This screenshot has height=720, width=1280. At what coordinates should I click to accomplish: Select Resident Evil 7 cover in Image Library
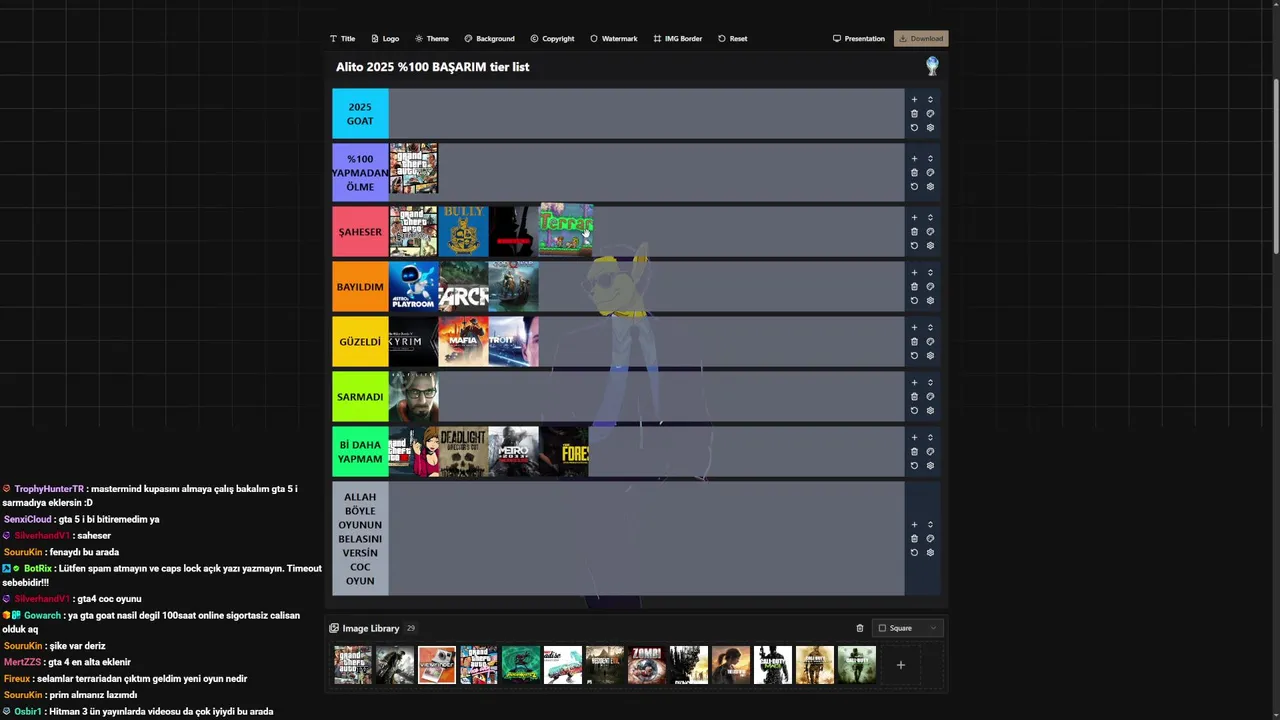pyautogui.click(x=604, y=665)
